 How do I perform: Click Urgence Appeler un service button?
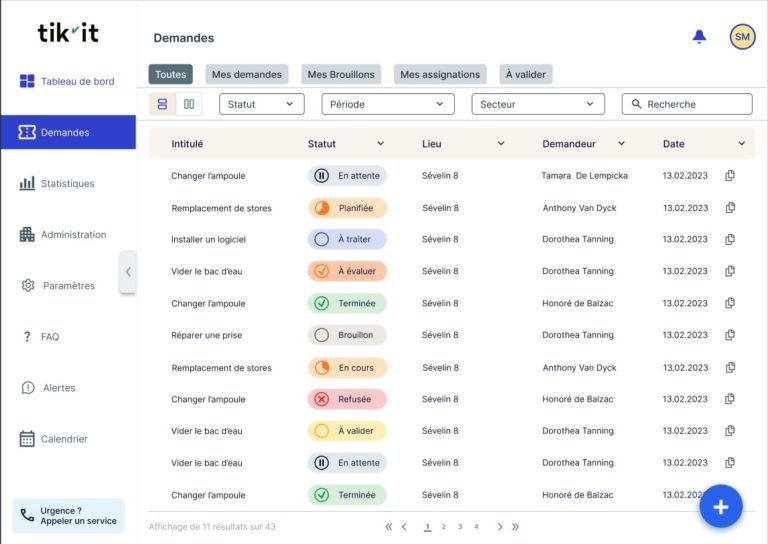[68, 516]
